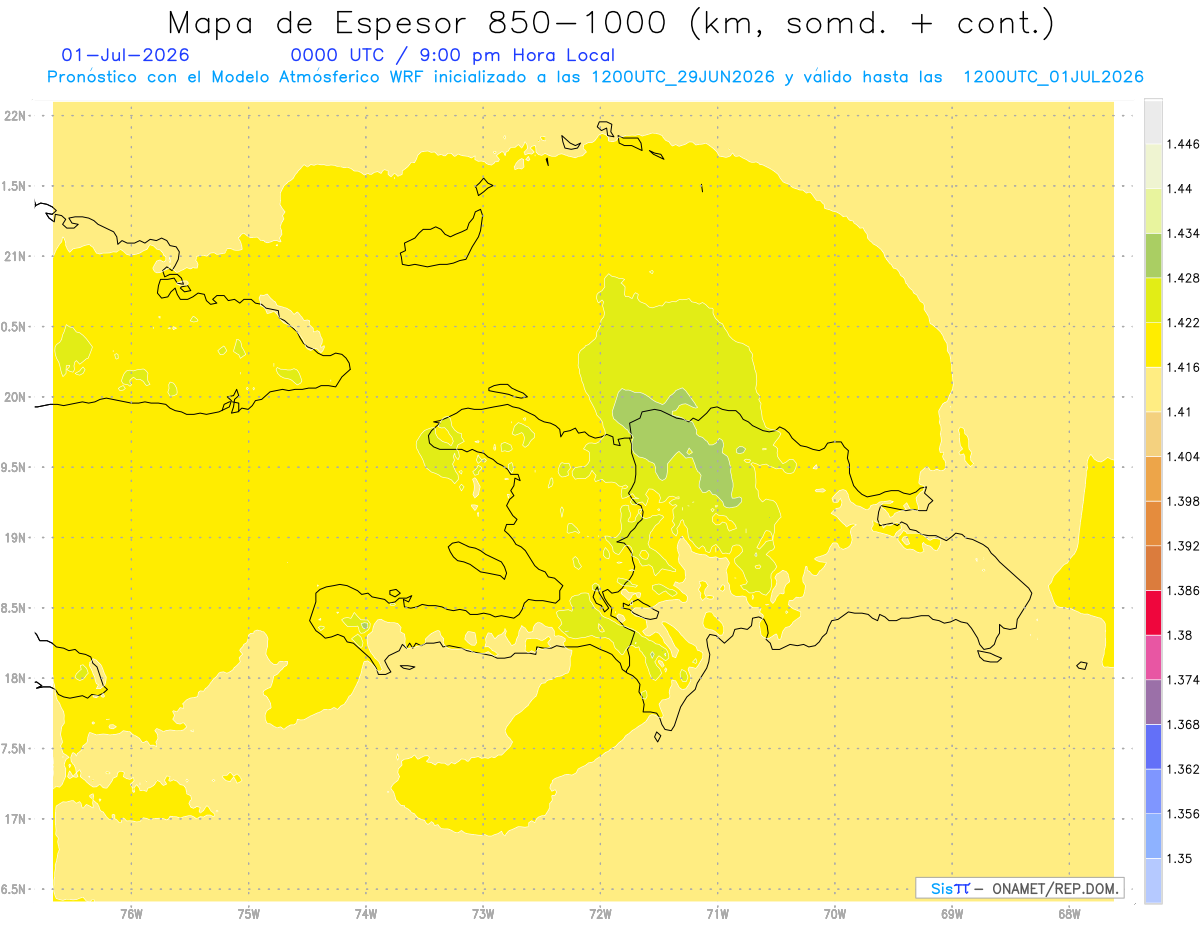This screenshot has height=927, width=1200.
Task: Click the ONAMET/REP.DOM. logo box
Action: [1020, 888]
